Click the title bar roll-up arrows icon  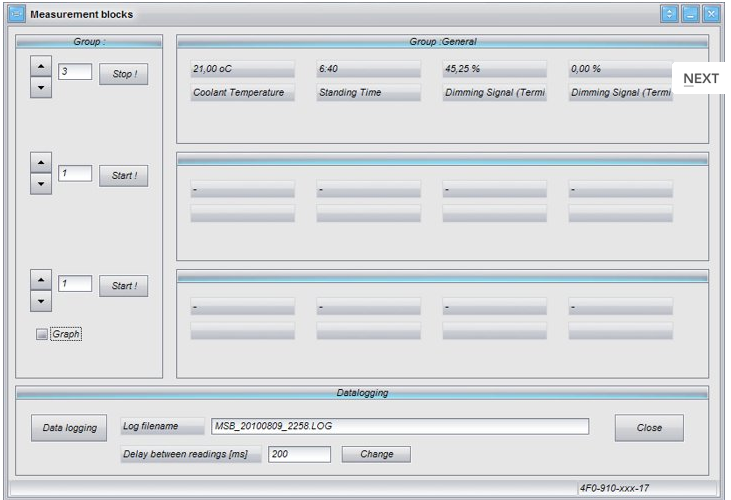(x=669, y=14)
